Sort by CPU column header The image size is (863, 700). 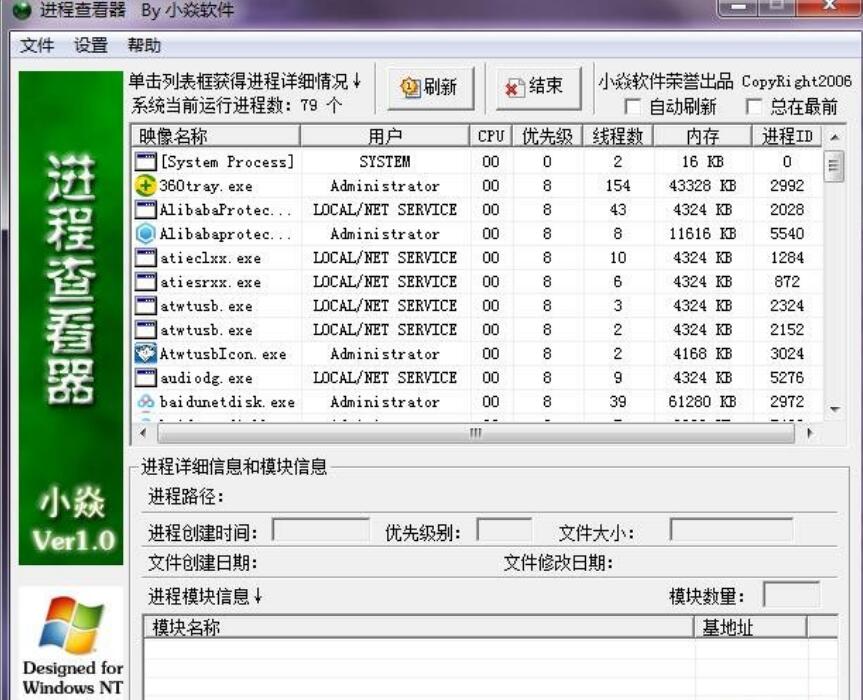[490, 136]
